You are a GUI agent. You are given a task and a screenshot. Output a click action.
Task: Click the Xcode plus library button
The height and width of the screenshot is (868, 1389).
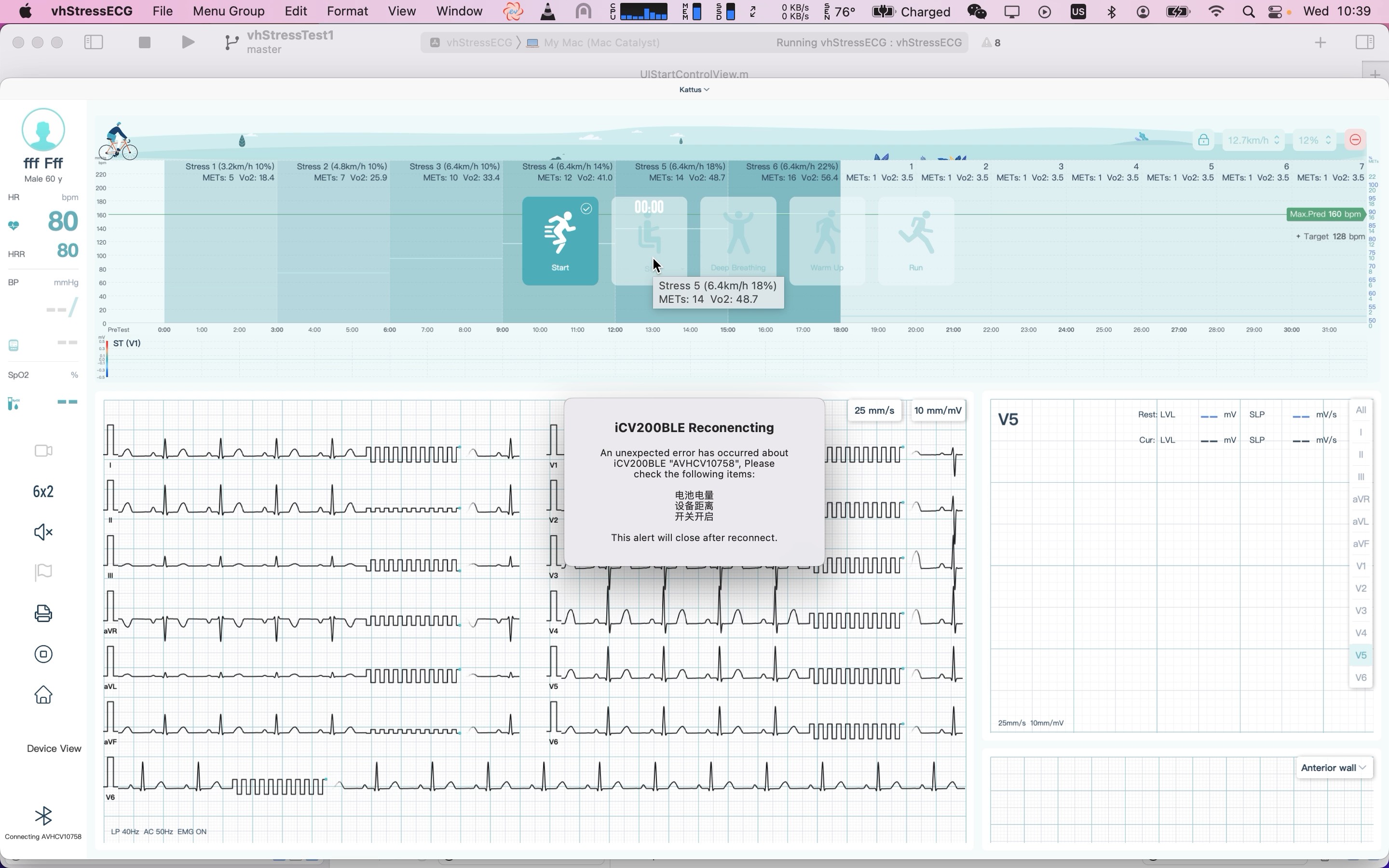click(1320, 42)
